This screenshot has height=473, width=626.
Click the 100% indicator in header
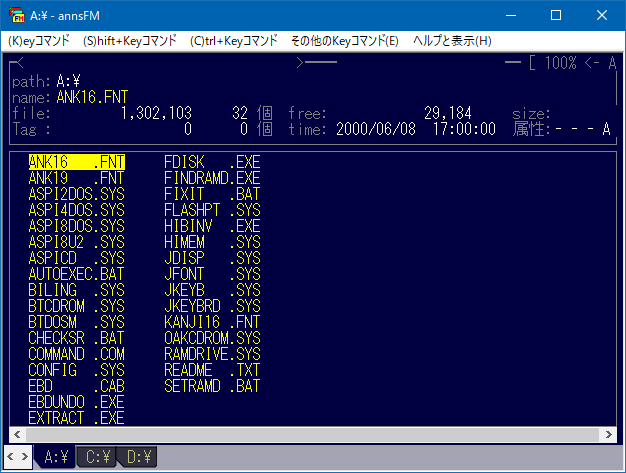(x=561, y=63)
